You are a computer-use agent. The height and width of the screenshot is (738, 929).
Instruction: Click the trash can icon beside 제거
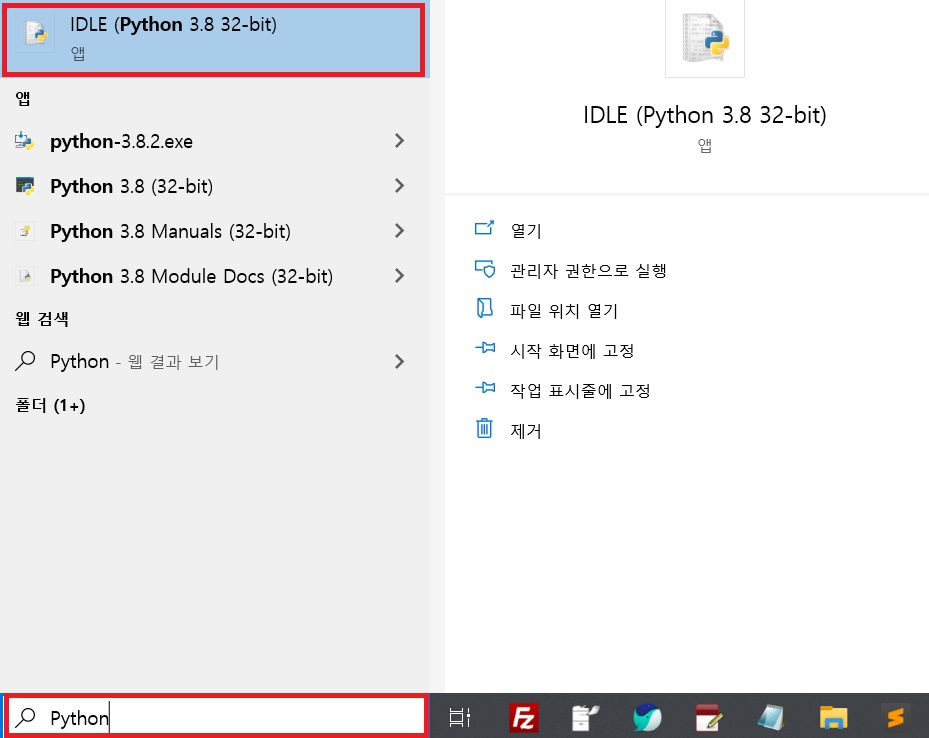(485, 428)
